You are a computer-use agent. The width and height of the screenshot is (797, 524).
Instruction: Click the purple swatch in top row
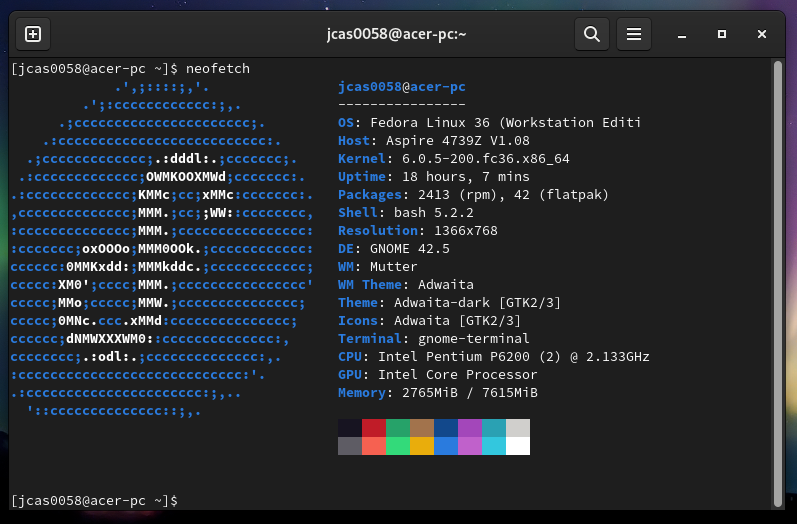coord(470,428)
